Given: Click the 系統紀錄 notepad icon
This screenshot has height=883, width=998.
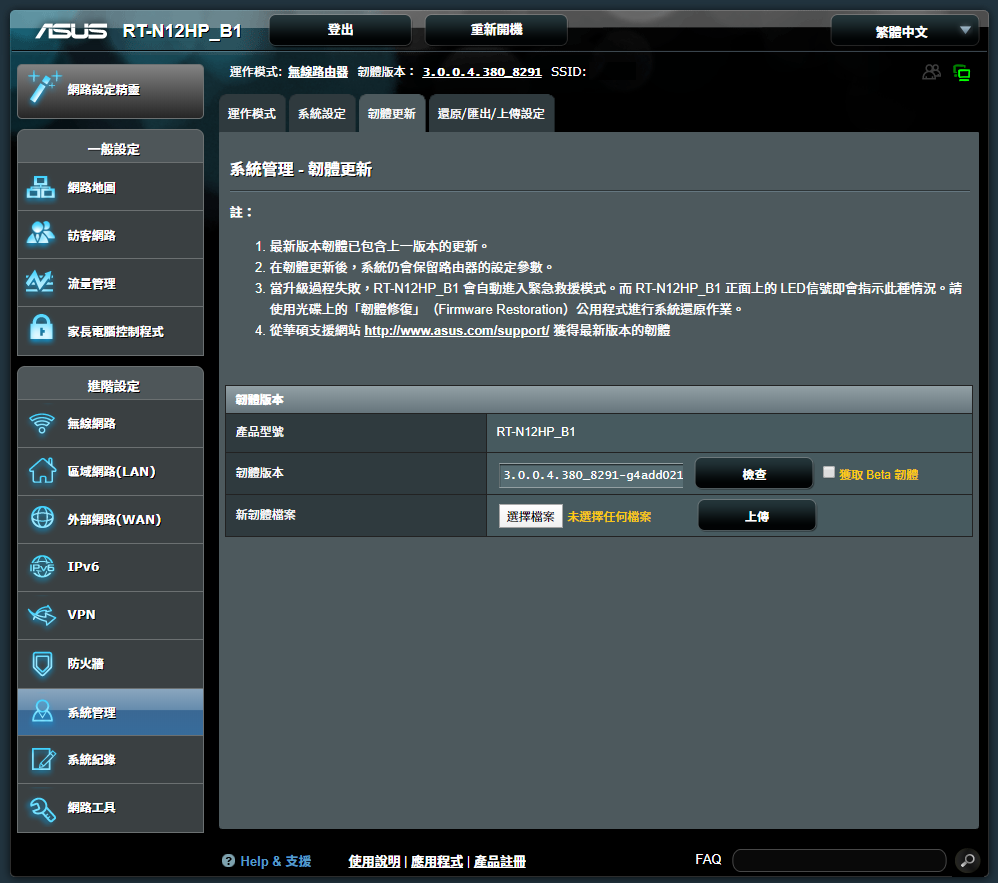Looking at the screenshot, I should tap(43, 759).
